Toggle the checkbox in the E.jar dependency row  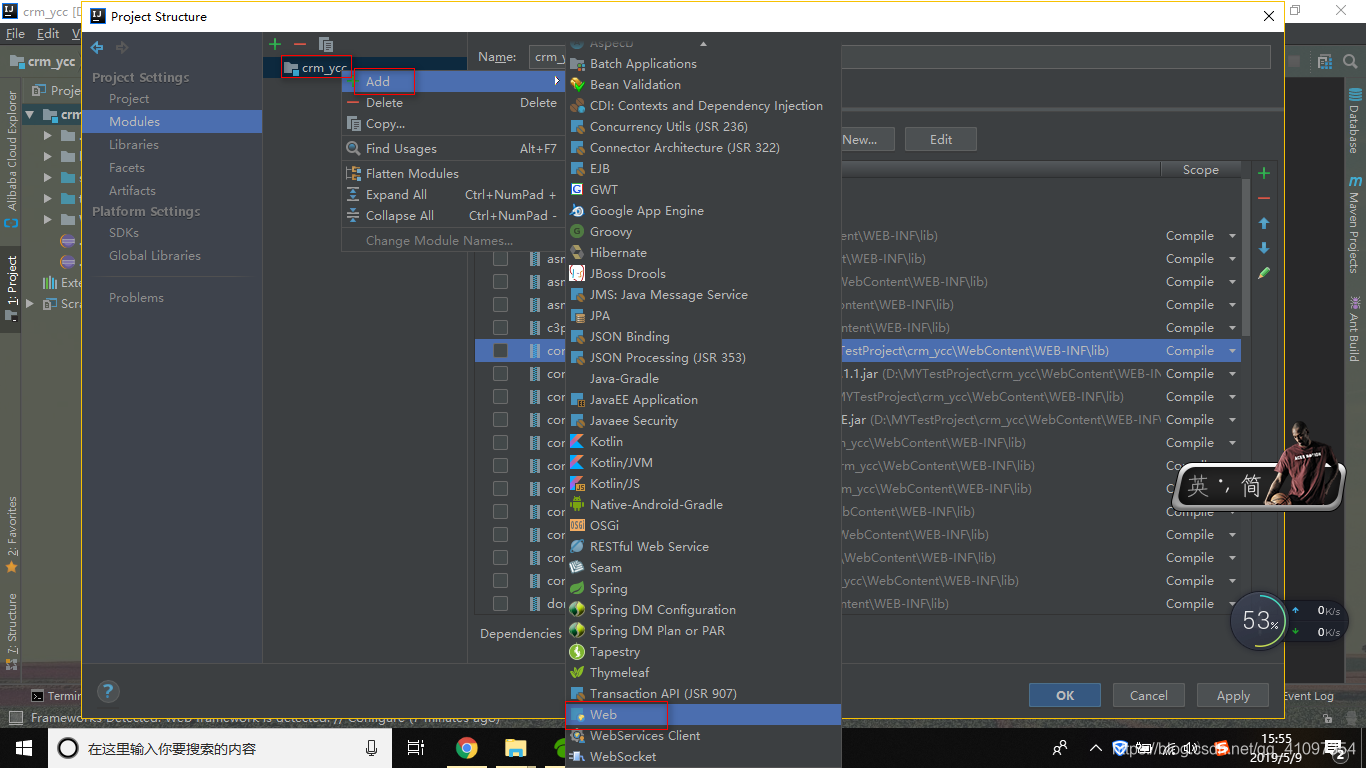[500, 420]
